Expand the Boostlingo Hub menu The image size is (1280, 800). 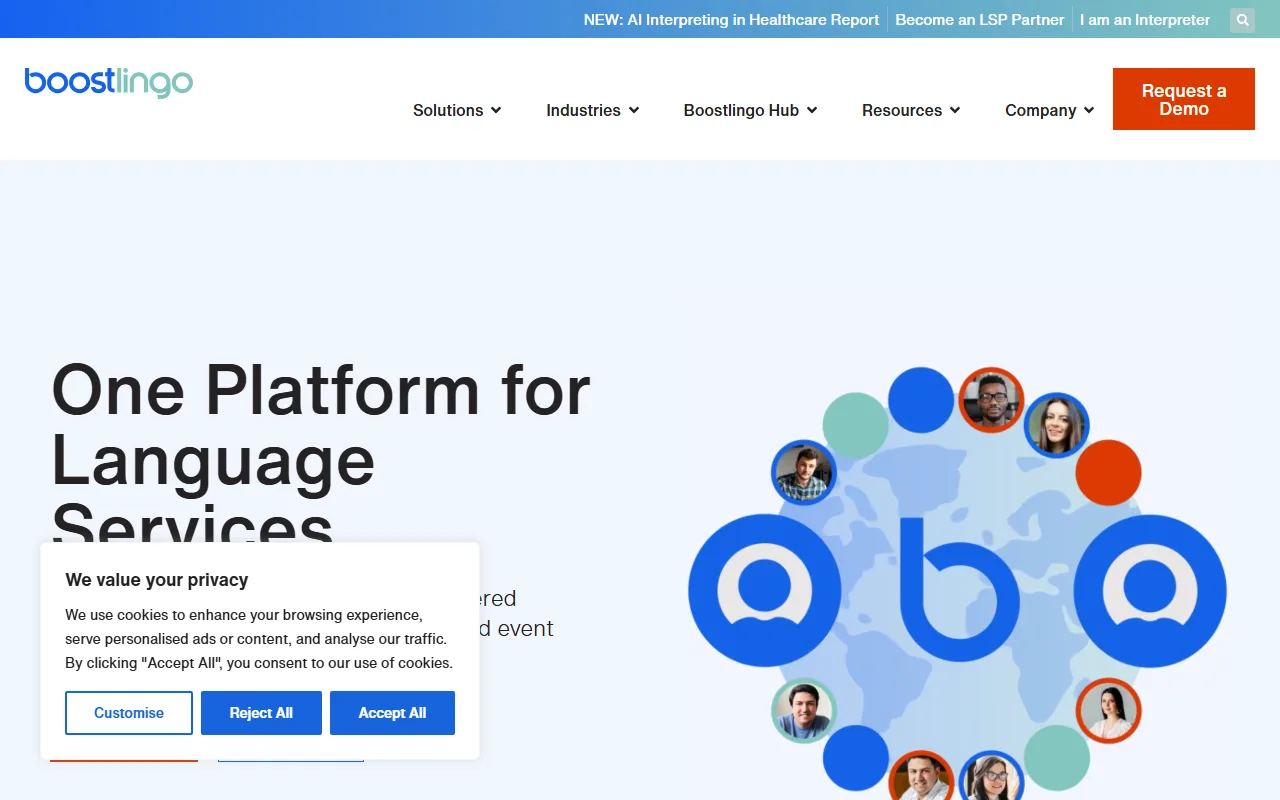[750, 110]
